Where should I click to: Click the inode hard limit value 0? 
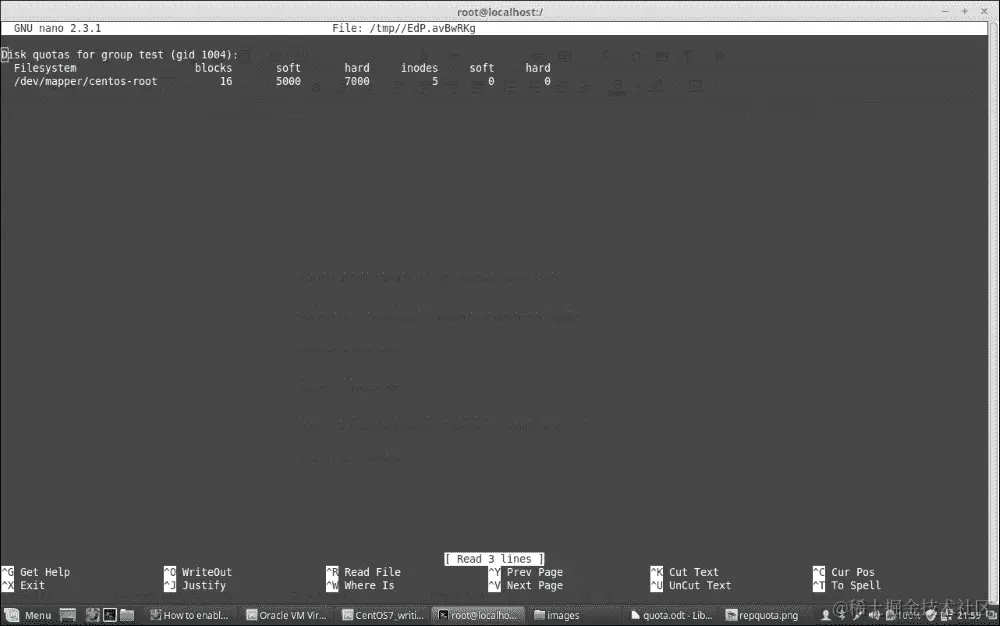547,82
